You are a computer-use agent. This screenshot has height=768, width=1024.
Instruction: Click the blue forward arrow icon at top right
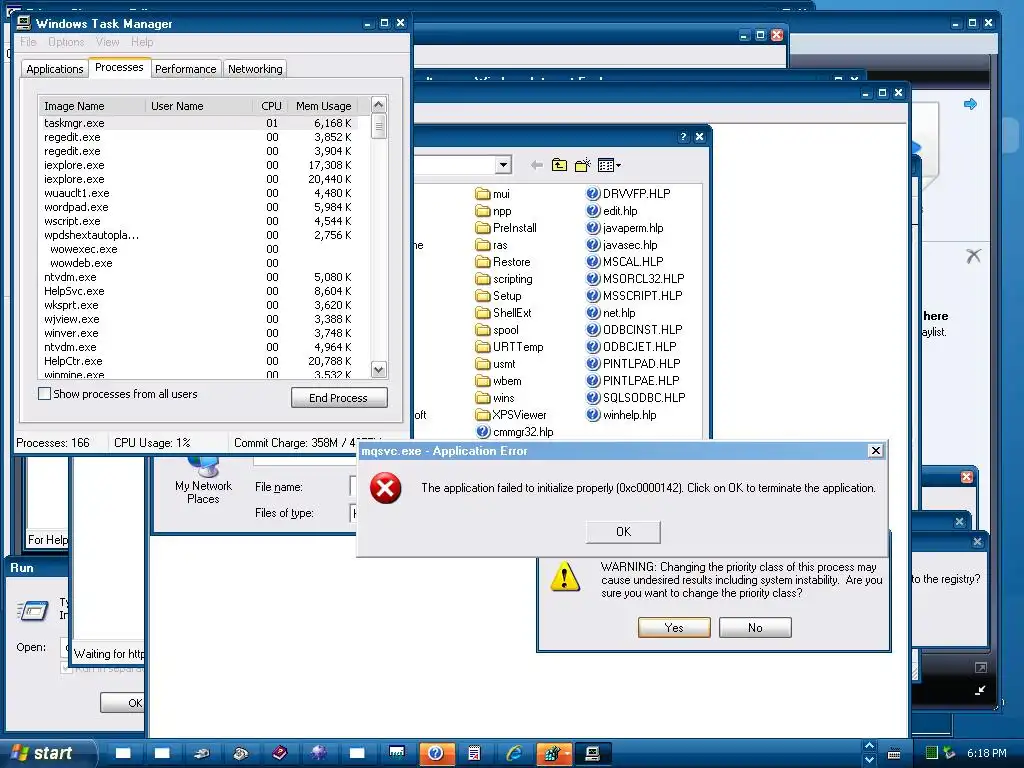pyautogui.click(x=970, y=104)
